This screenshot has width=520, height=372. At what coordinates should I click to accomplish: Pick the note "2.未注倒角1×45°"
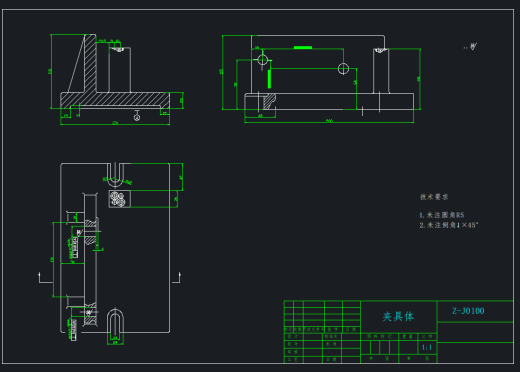pos(449,225)
